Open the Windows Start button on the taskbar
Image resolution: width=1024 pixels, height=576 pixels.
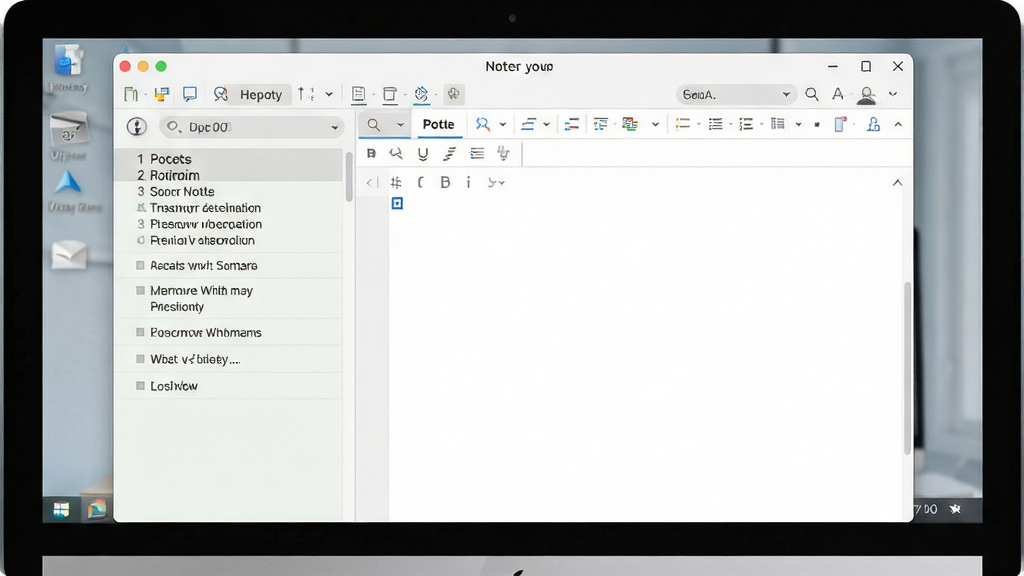61,509
